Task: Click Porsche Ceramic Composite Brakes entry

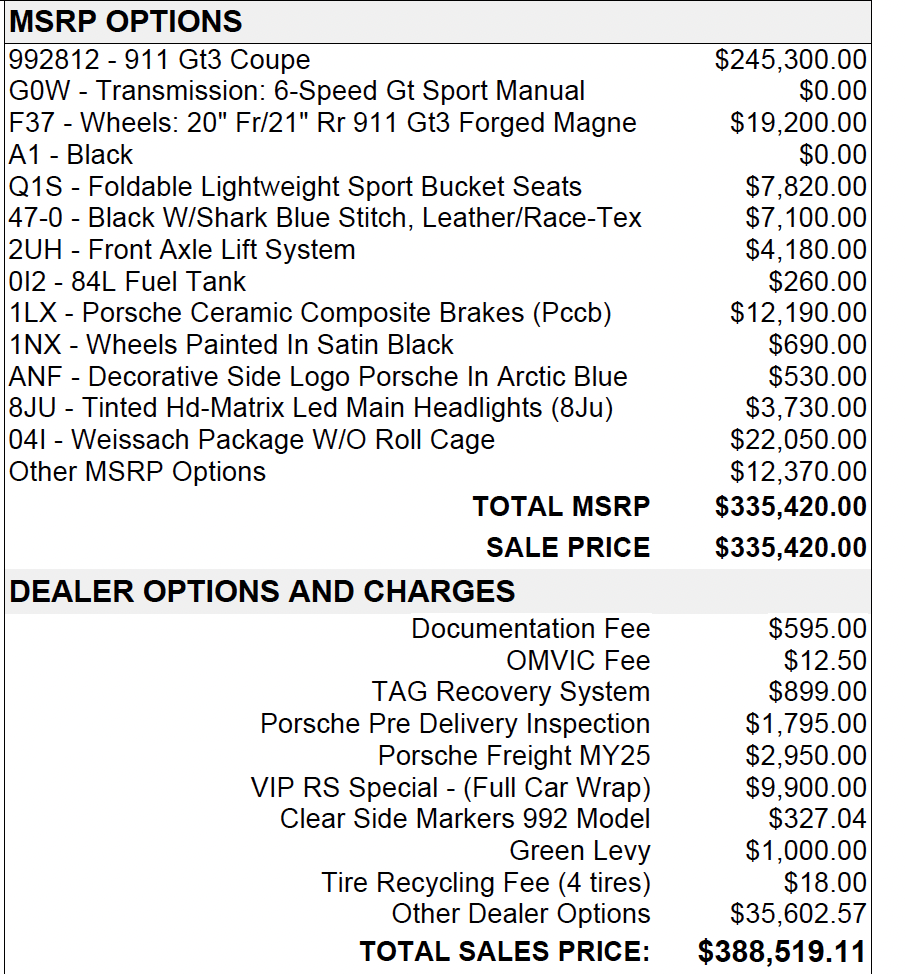Action: 310,313
